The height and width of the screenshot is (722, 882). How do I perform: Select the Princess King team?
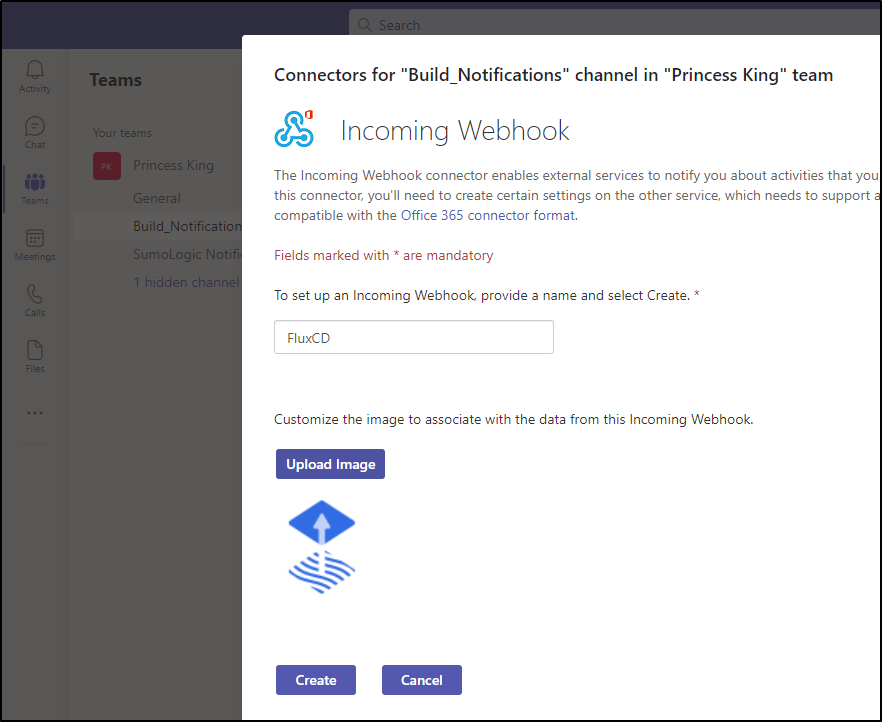(x=173, y=165)
